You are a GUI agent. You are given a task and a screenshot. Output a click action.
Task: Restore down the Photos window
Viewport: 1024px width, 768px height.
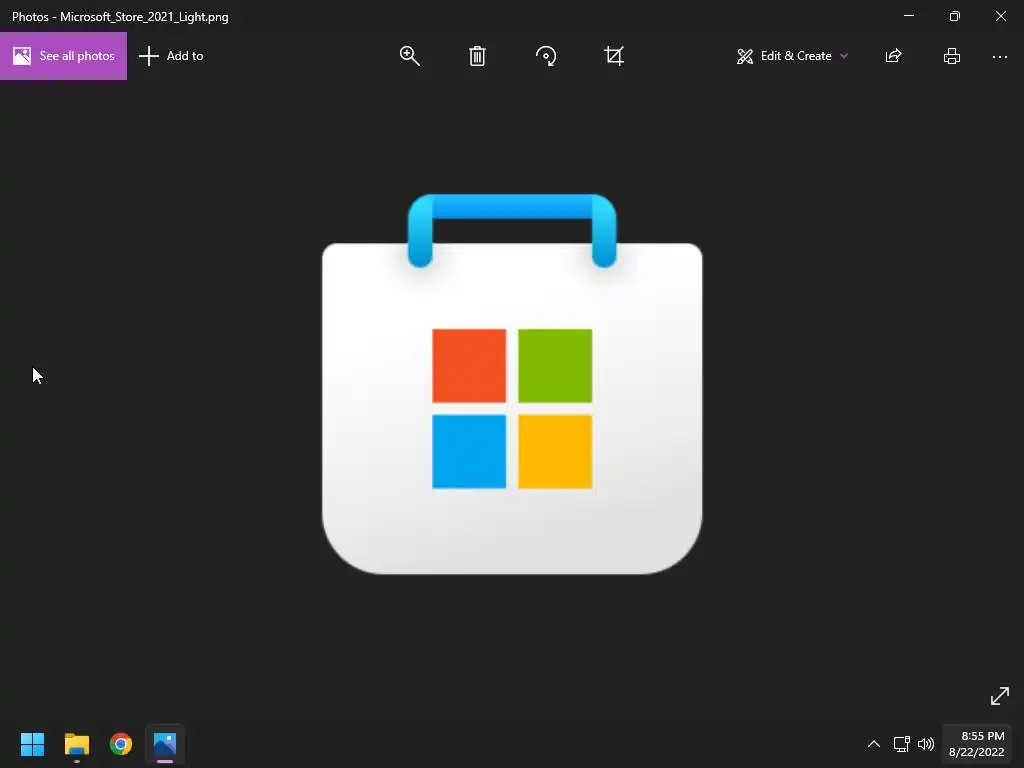coord(954,16)
